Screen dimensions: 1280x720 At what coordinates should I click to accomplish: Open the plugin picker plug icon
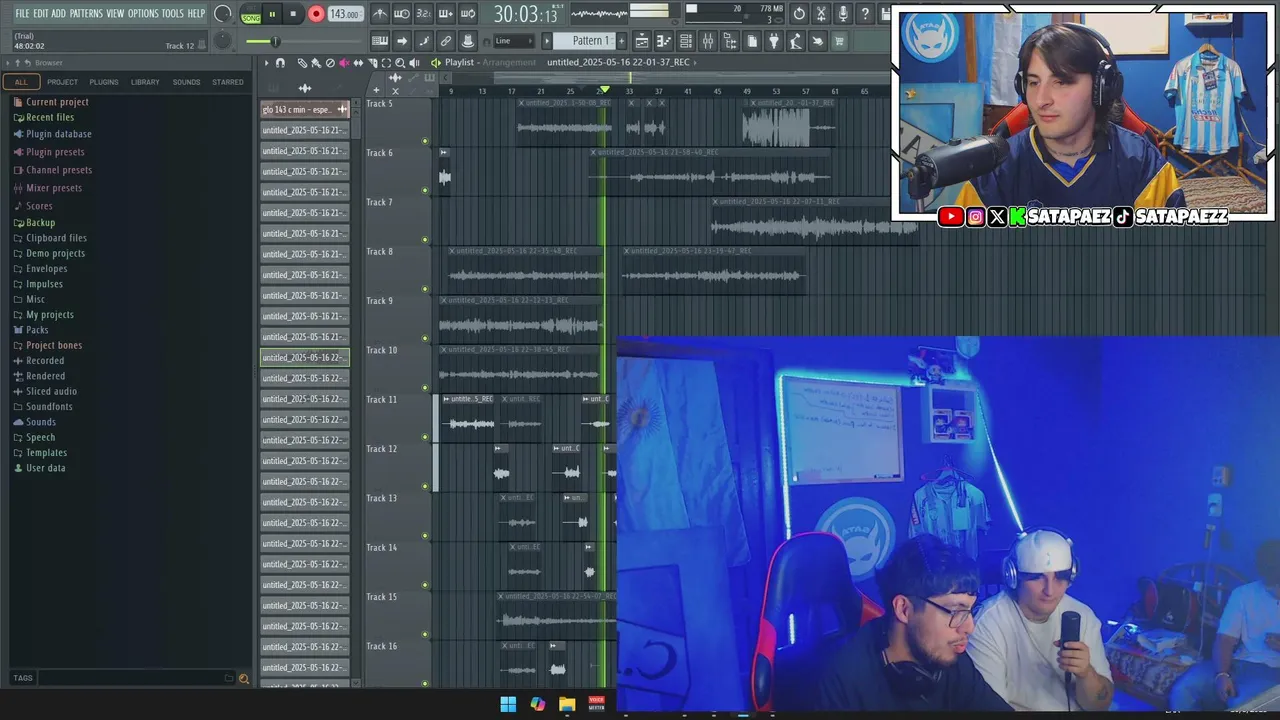coord(774,41)
